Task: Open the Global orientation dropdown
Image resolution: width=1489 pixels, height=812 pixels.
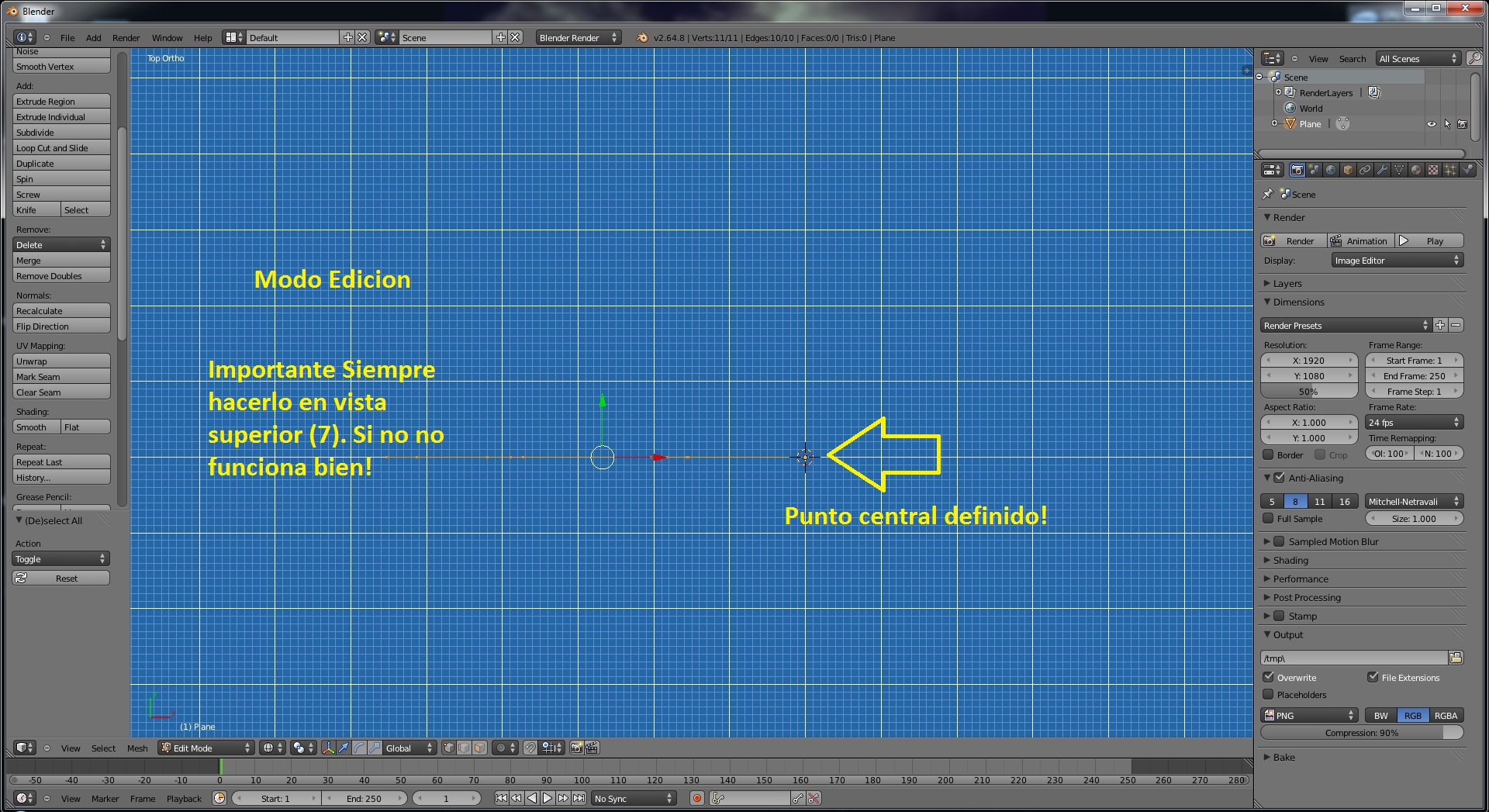Action: coord(410,748)
